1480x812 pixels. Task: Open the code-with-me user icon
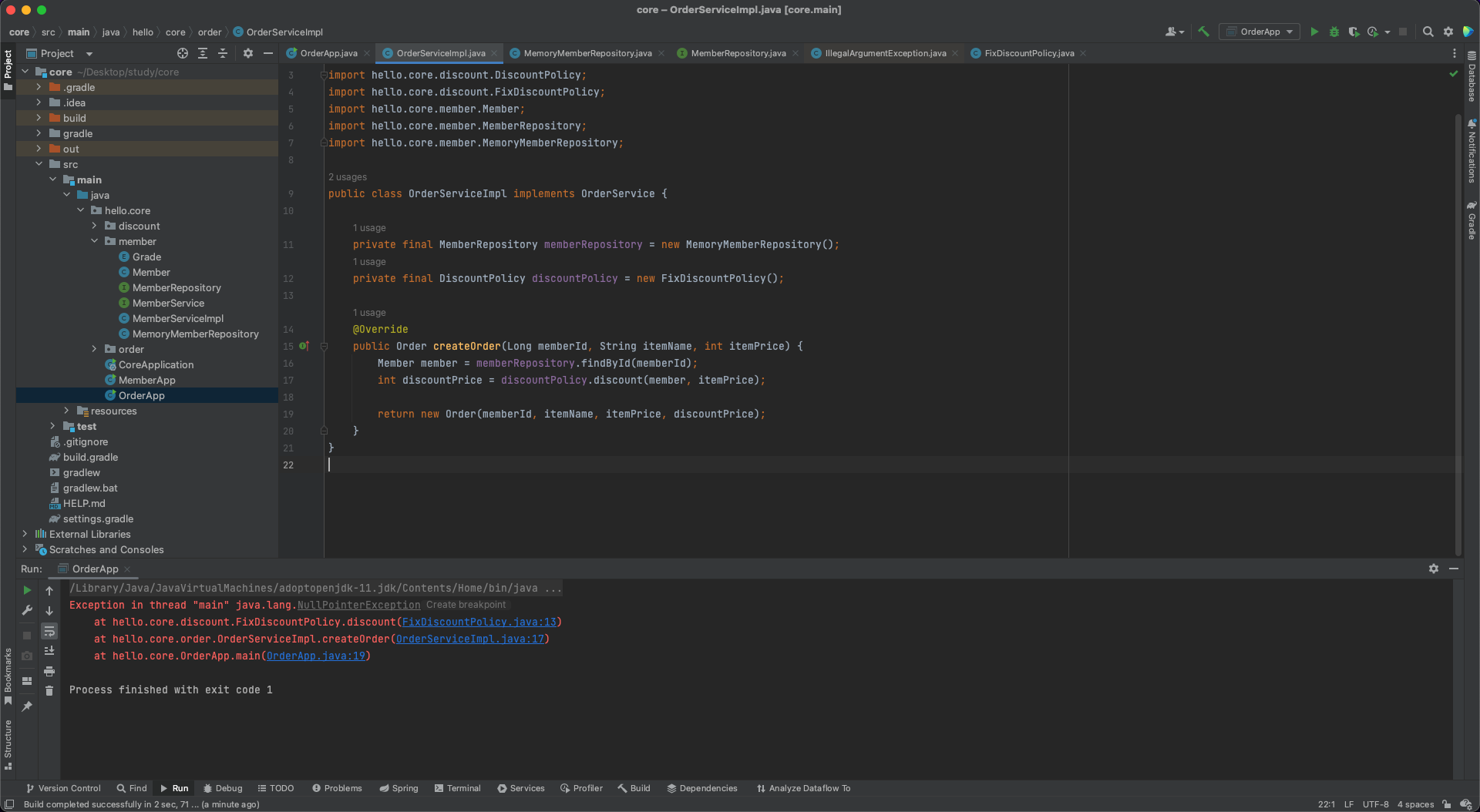point(1174,32)
